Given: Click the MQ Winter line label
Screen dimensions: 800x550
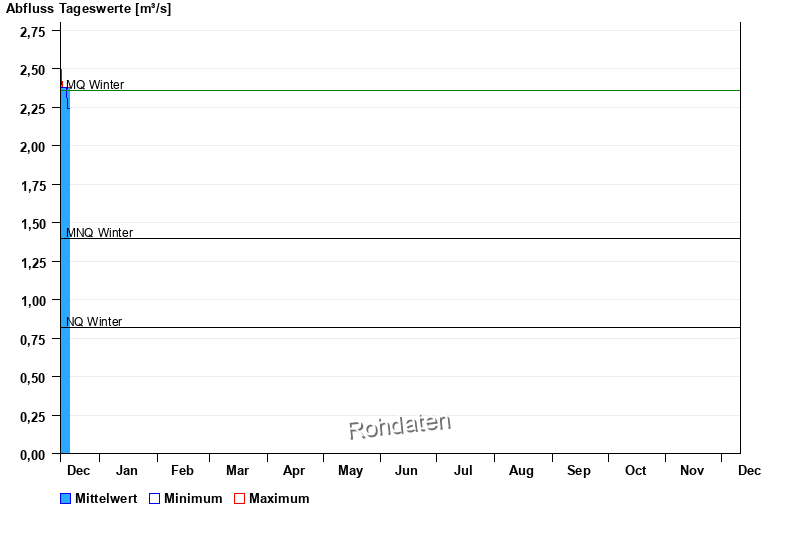Looking at the screenshot, I should tap(95, 85).
